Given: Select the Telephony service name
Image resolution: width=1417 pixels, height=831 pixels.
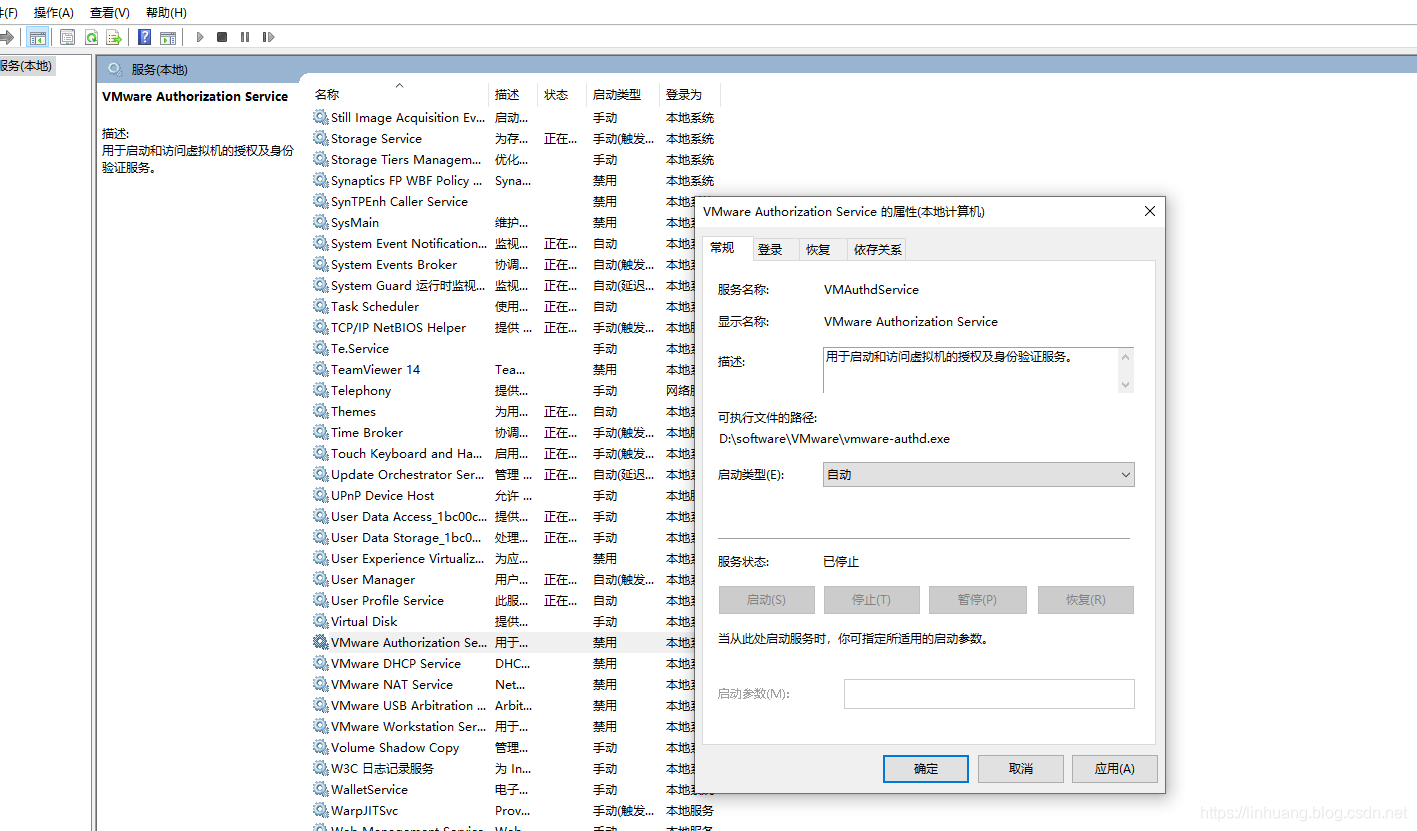Looking at the screenshot, I should click(x=361, y=390).
